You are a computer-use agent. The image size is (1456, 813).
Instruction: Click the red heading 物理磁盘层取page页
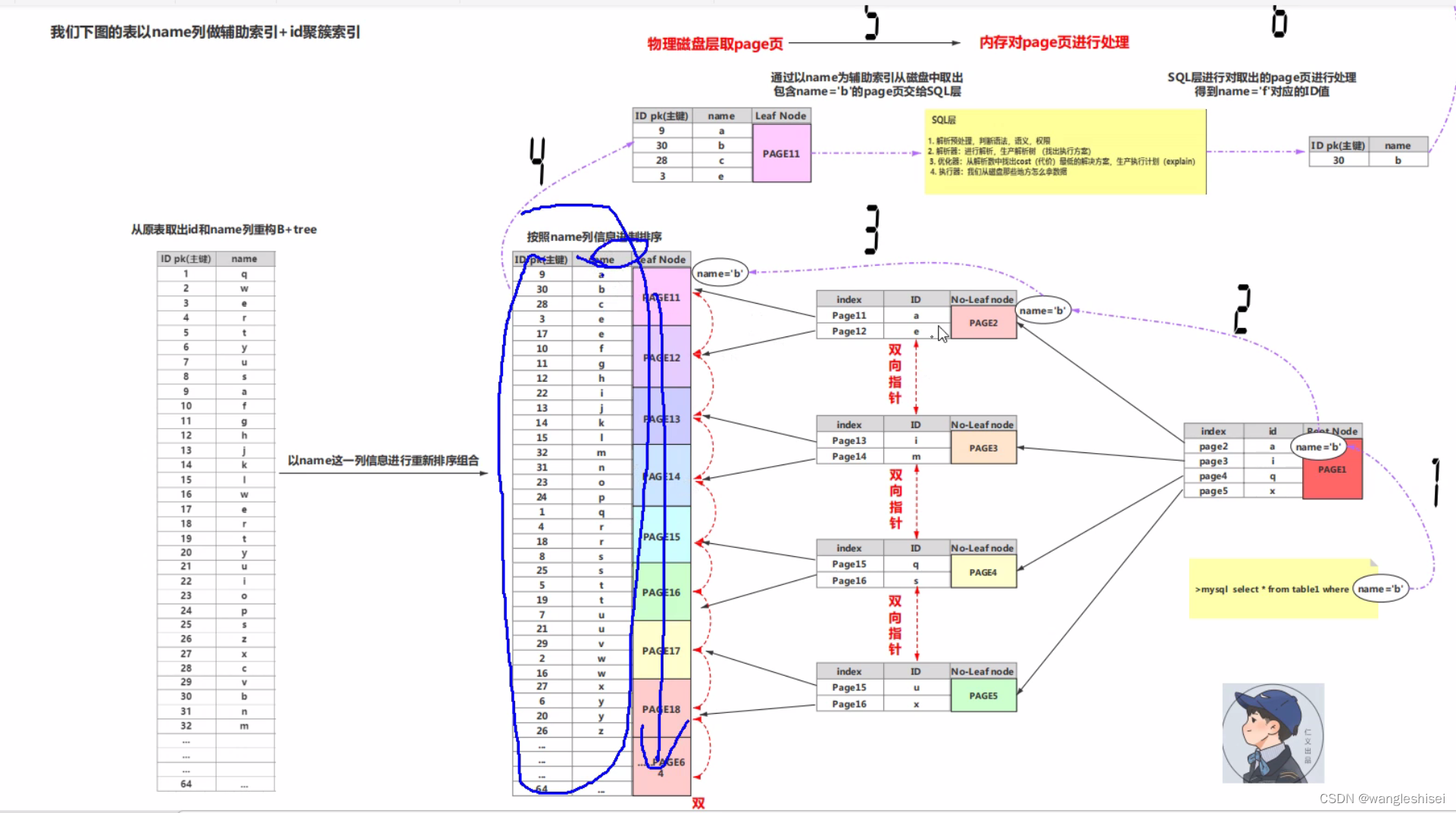(715, 44)
